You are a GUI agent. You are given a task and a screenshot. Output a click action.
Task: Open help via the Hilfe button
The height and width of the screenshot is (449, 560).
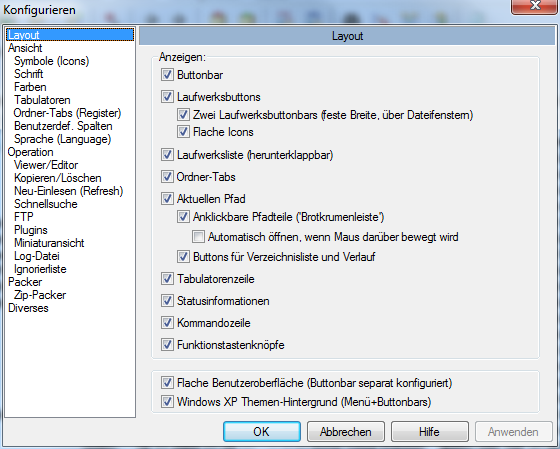point(430,431)
